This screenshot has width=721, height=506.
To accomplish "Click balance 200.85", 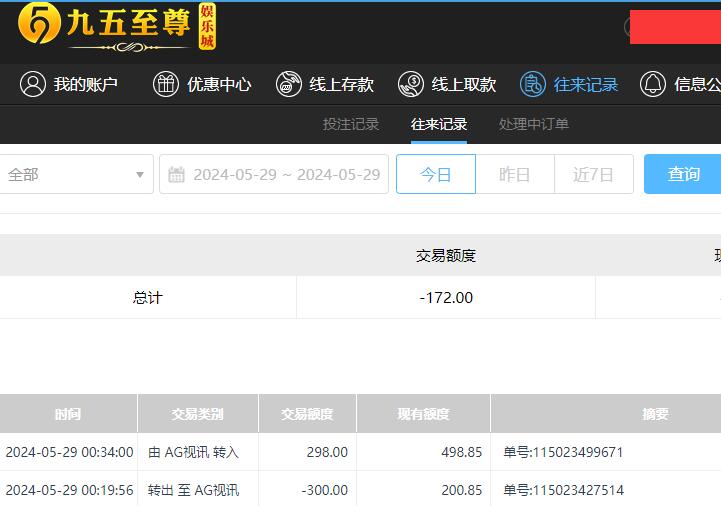I will coord(462,490).
